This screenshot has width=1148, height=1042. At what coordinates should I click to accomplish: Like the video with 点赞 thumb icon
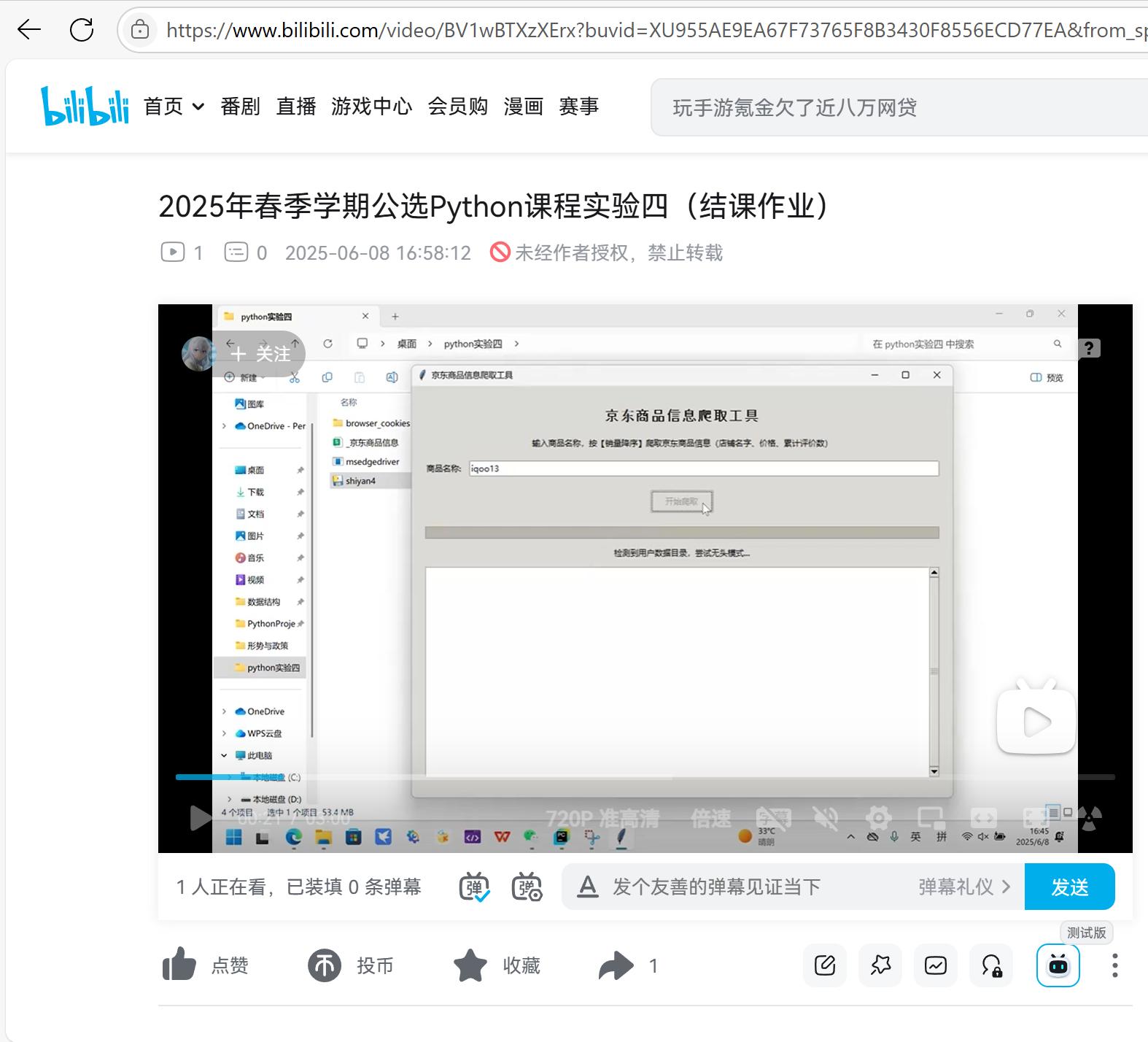[x=179, y=965]
